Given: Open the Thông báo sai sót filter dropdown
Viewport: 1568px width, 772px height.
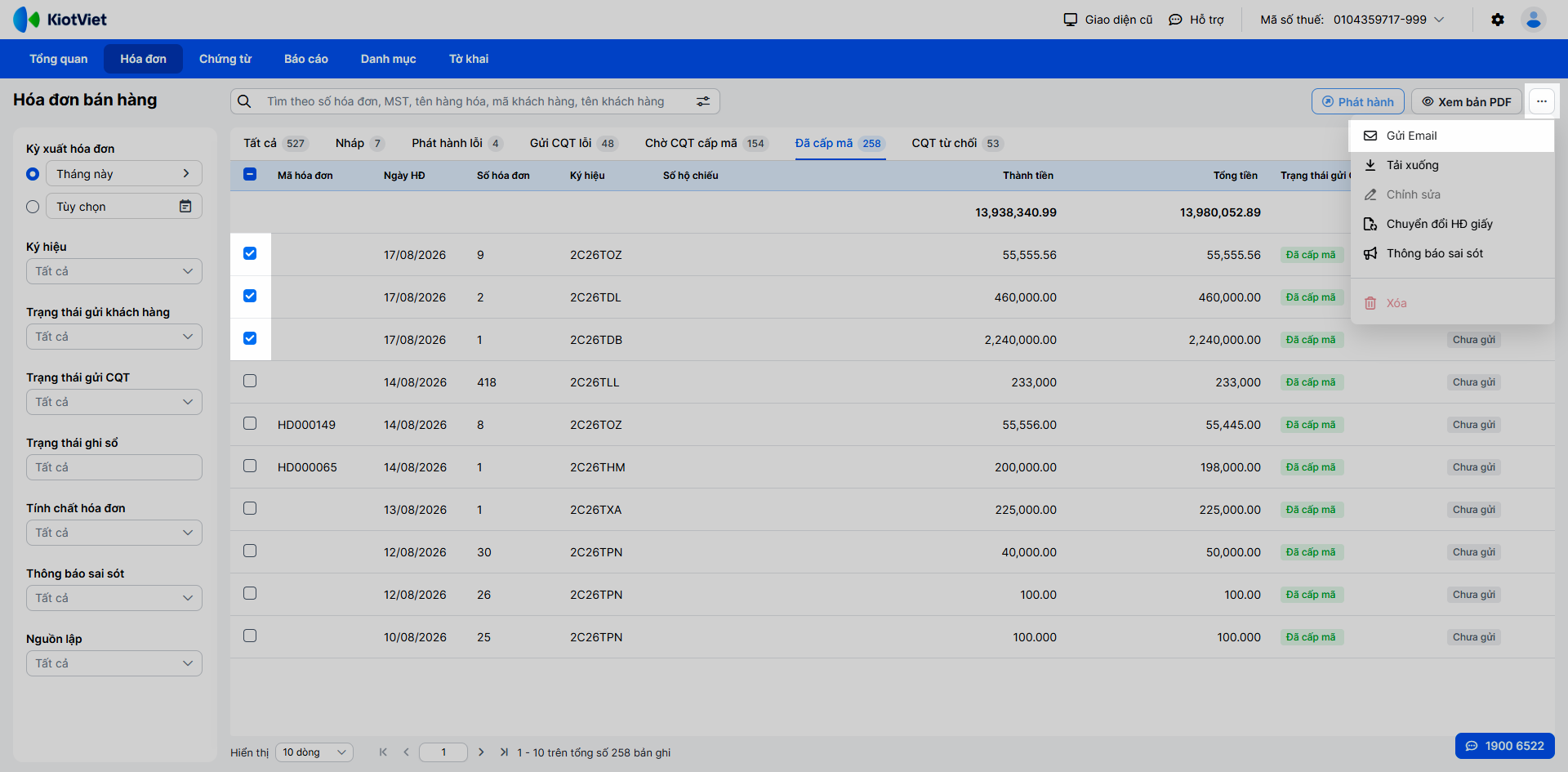Looking at the screenshot, I should (x=114, y=598).
